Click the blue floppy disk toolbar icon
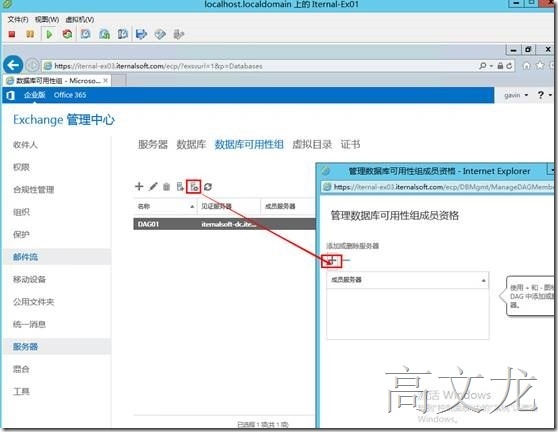This screenshot has width=558, height=432. (141, 34)
